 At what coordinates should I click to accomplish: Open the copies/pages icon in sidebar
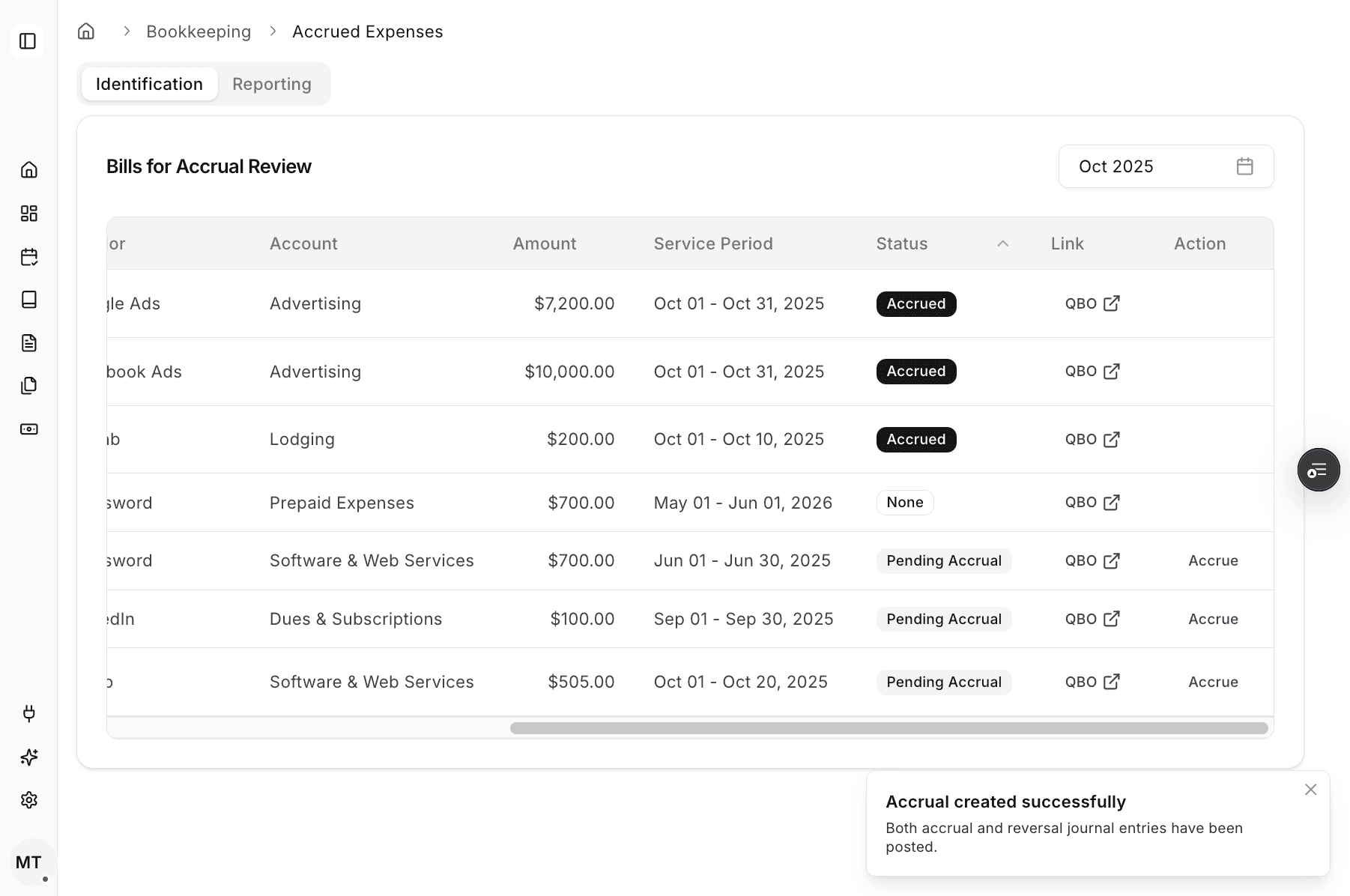coord(29,385)
